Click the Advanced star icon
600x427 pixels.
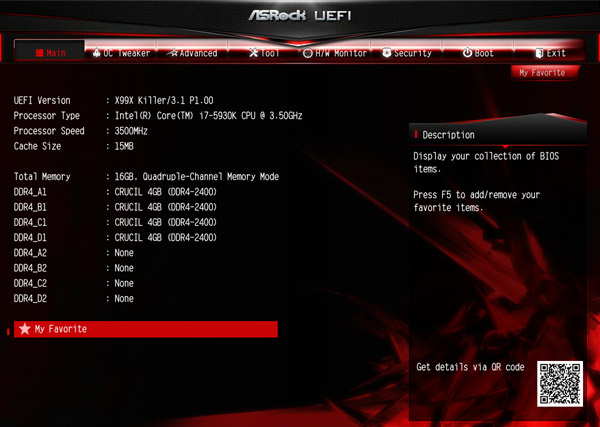point(173,53)
